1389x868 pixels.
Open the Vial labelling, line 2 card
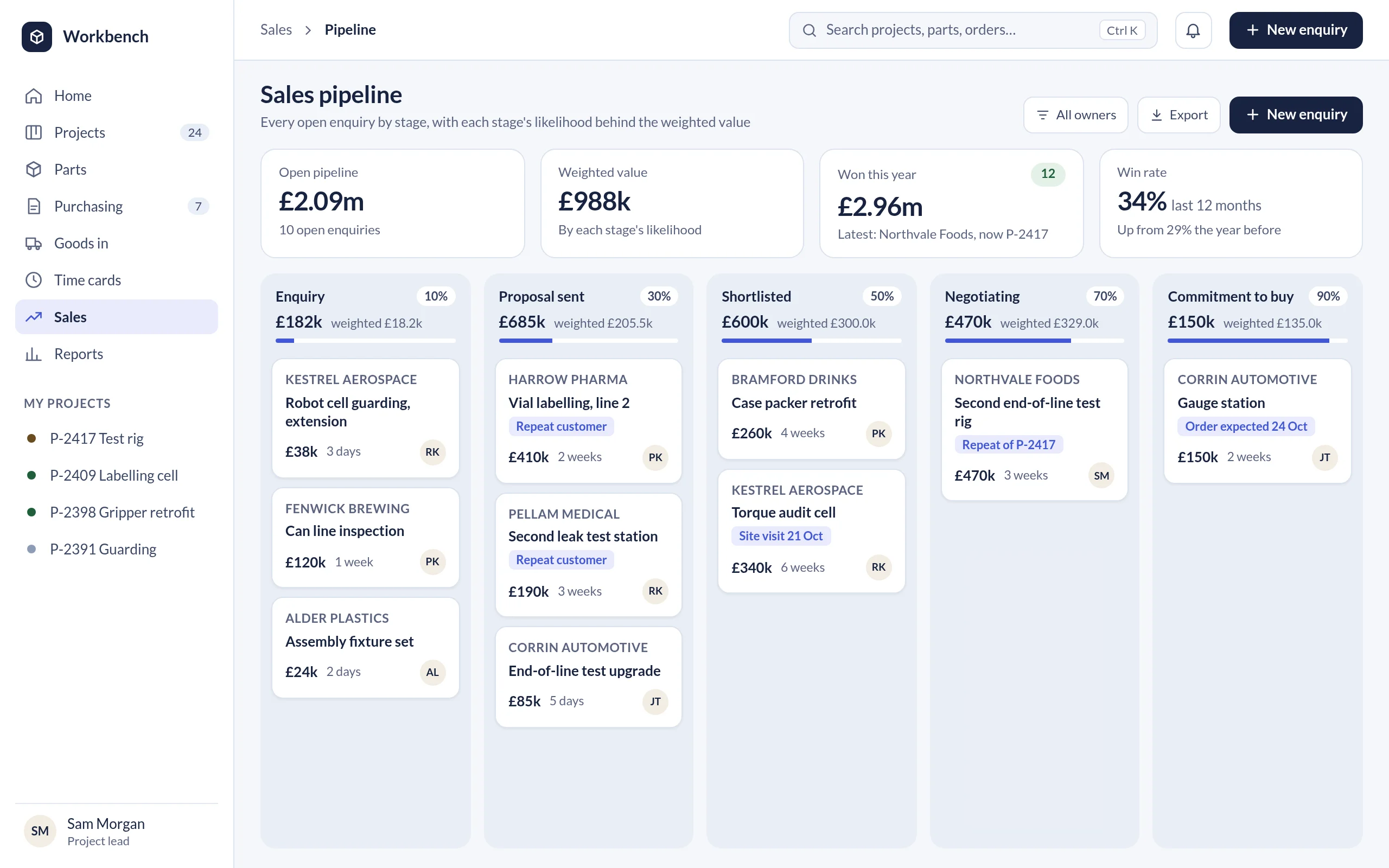[588, 421]
